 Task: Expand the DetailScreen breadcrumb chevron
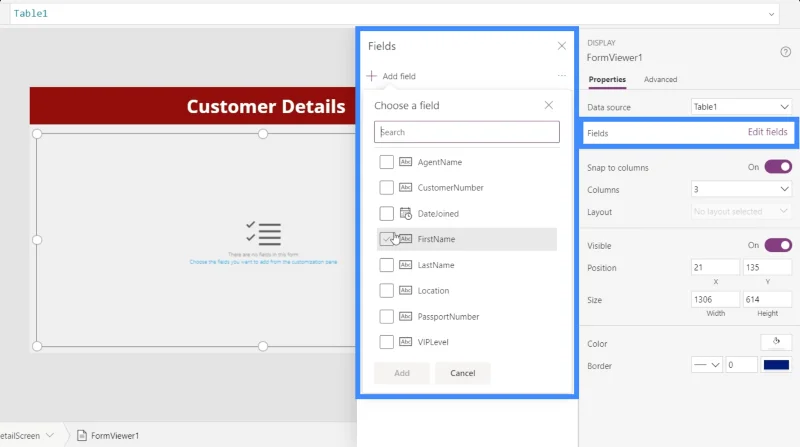coord(50,435)
